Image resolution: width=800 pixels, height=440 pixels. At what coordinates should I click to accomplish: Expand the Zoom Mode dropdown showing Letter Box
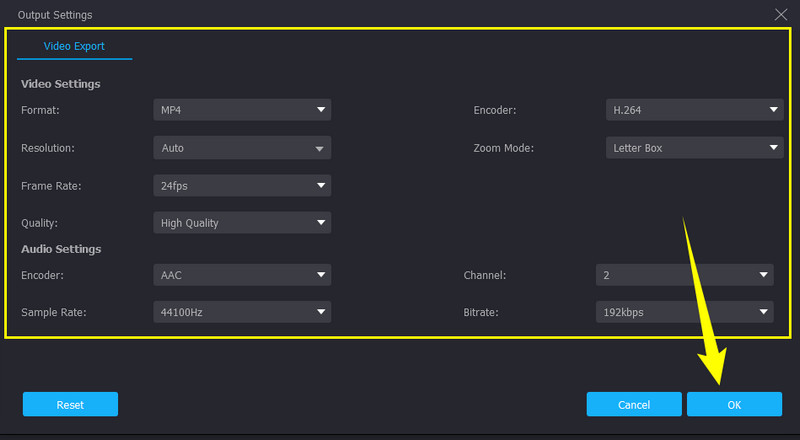693,148
